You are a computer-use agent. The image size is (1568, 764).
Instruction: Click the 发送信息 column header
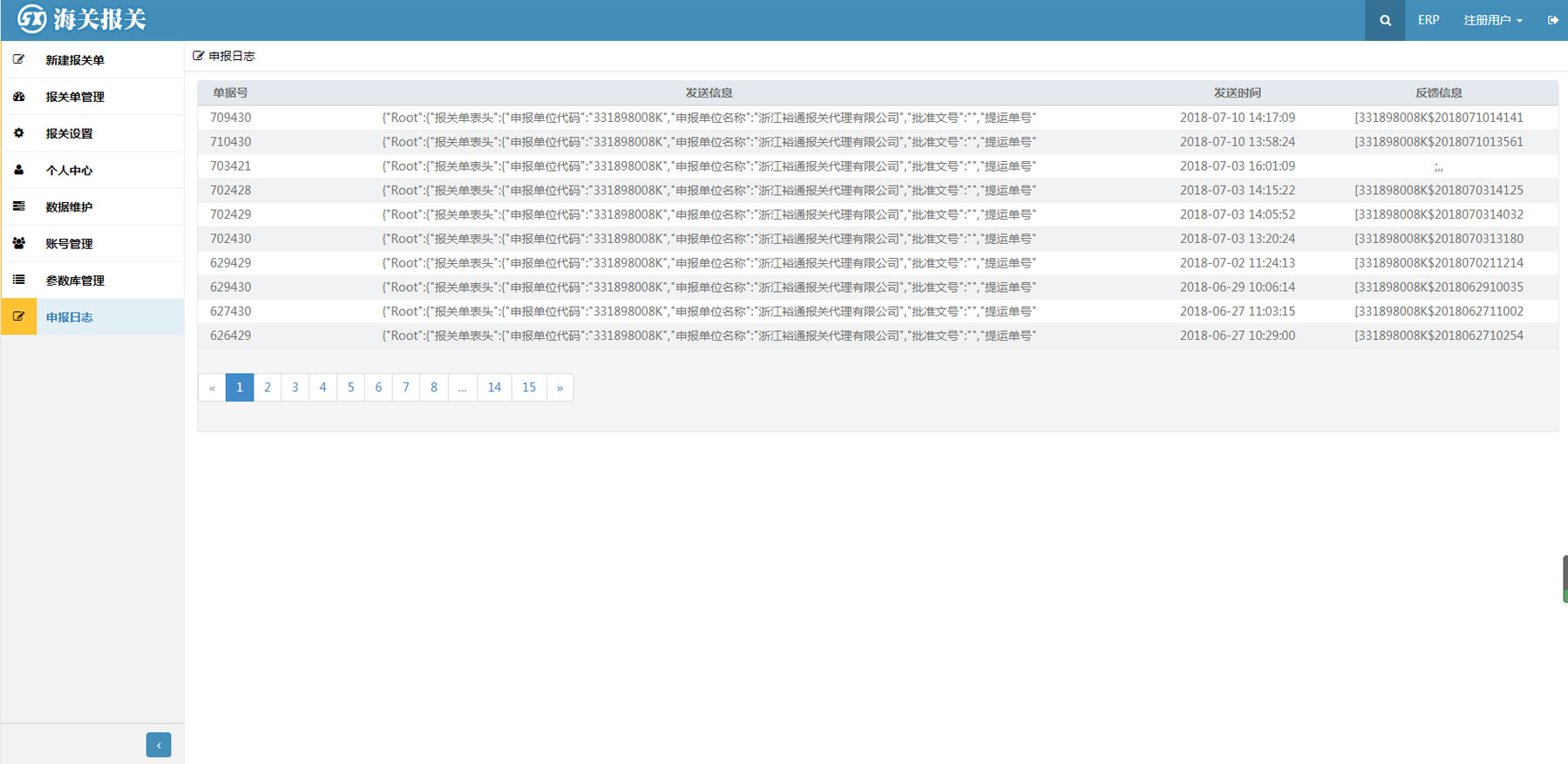point(709,92)
